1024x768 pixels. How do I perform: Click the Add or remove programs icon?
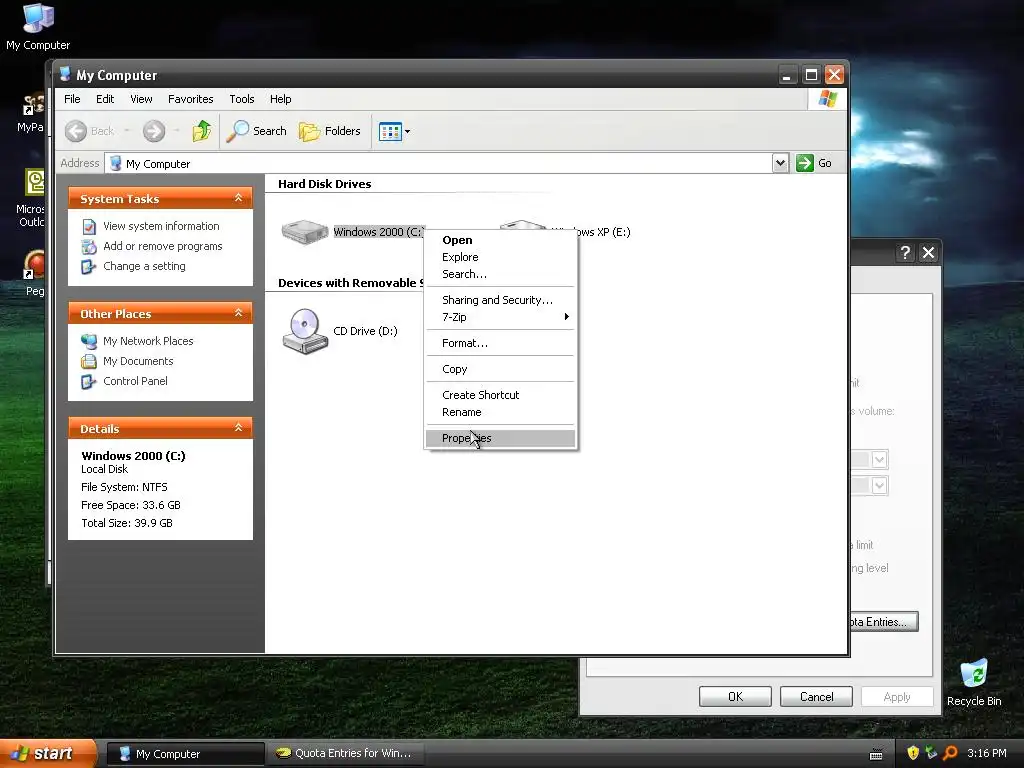[89, 247]
